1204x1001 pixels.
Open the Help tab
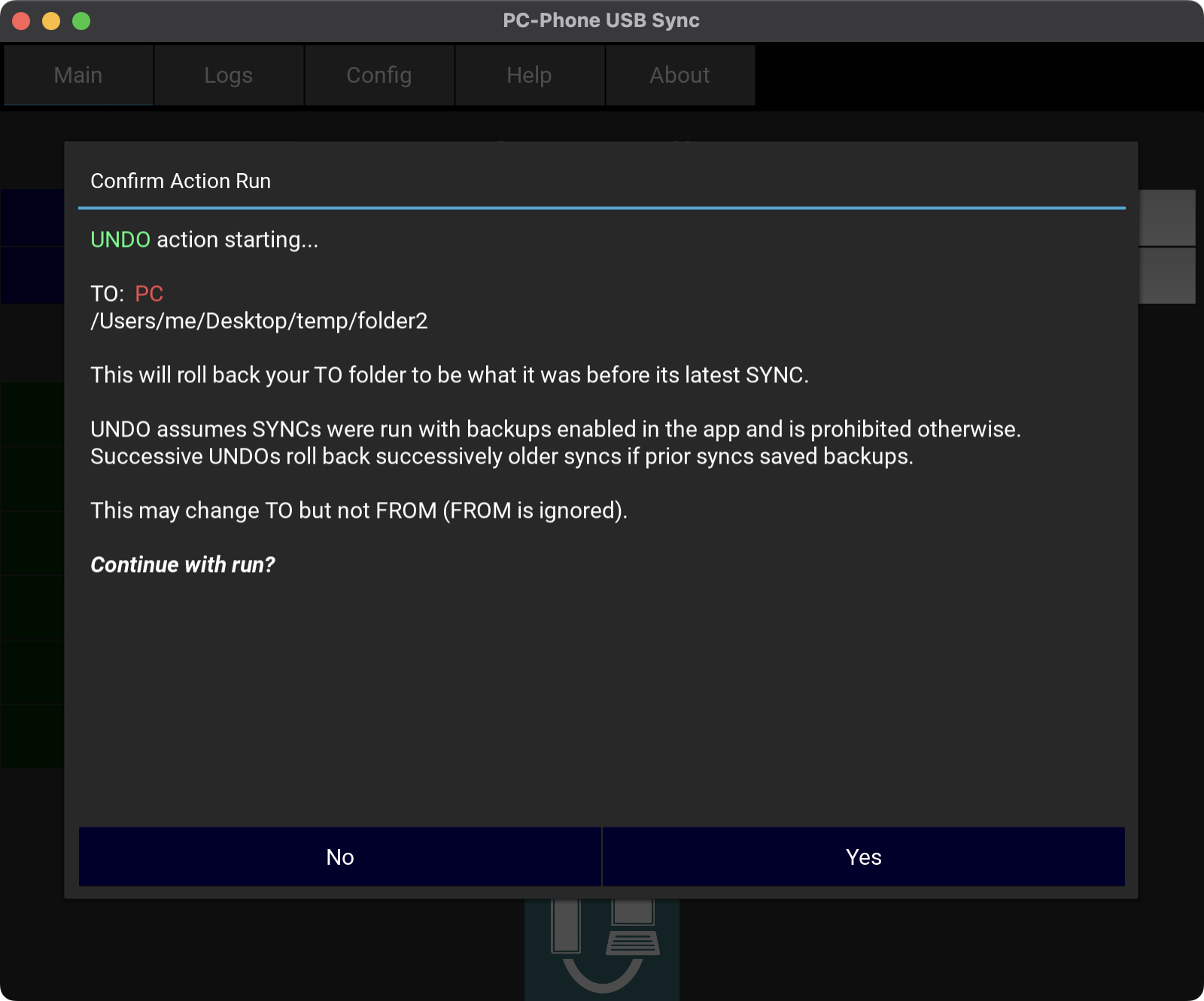click(x=530, y=75)
